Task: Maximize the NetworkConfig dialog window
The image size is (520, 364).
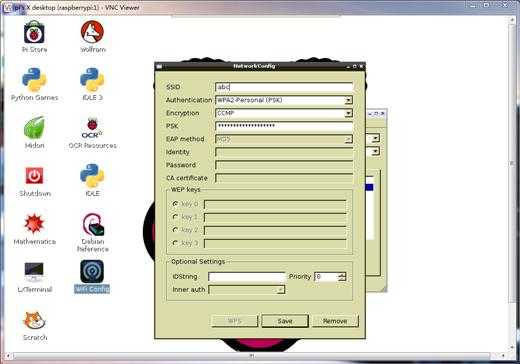Action: pos(355,67)
